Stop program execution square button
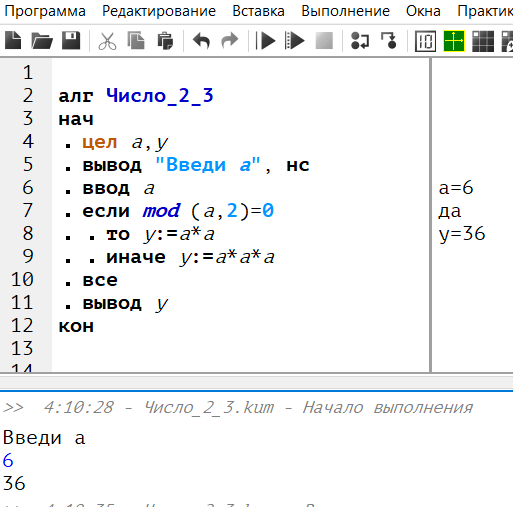 324,41
